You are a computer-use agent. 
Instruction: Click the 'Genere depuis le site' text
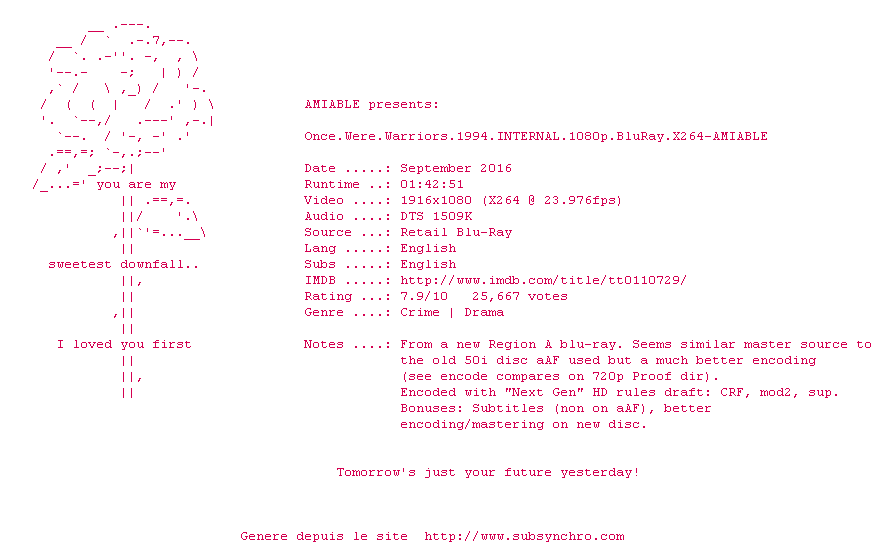(324, 536)
